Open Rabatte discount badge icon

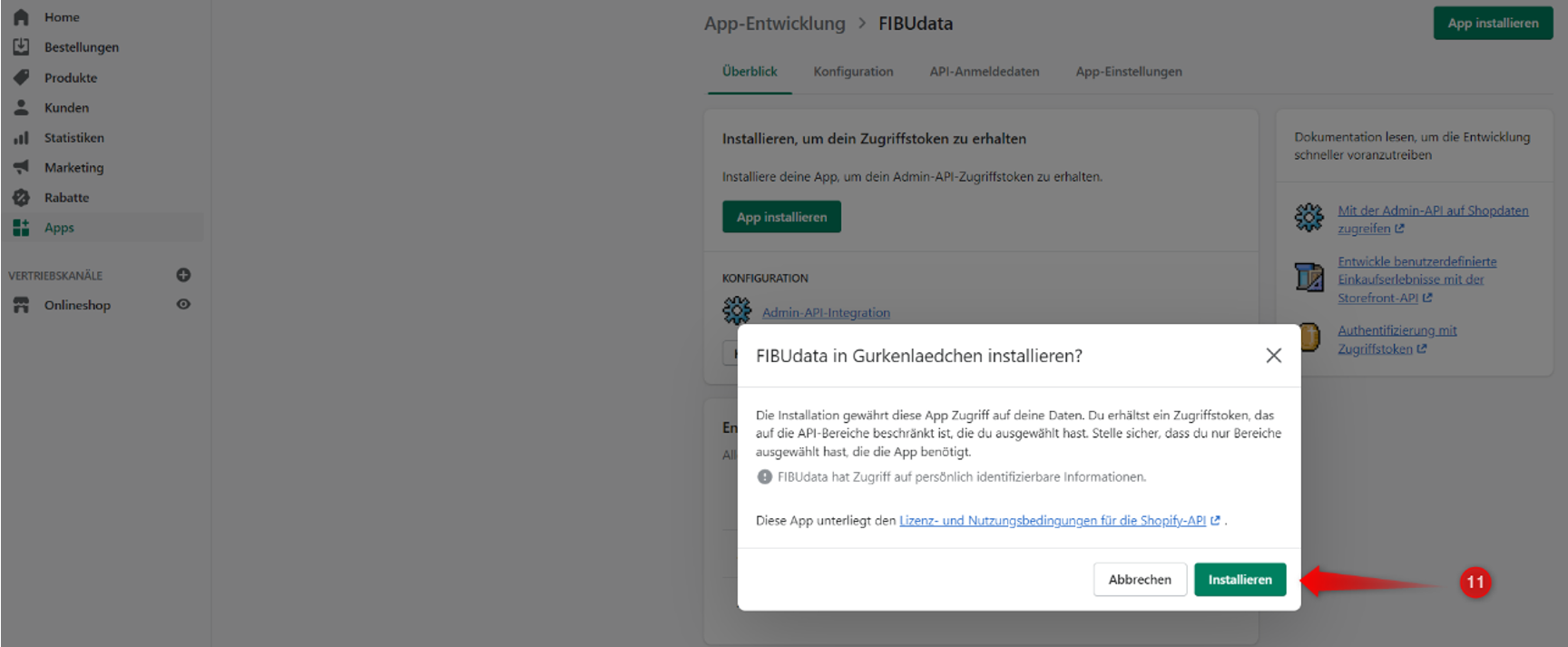21,198
